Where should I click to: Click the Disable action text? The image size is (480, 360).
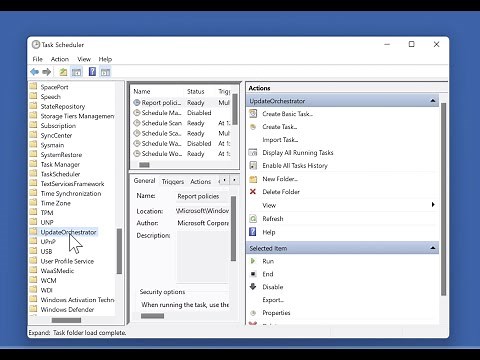tap(273, 287)
